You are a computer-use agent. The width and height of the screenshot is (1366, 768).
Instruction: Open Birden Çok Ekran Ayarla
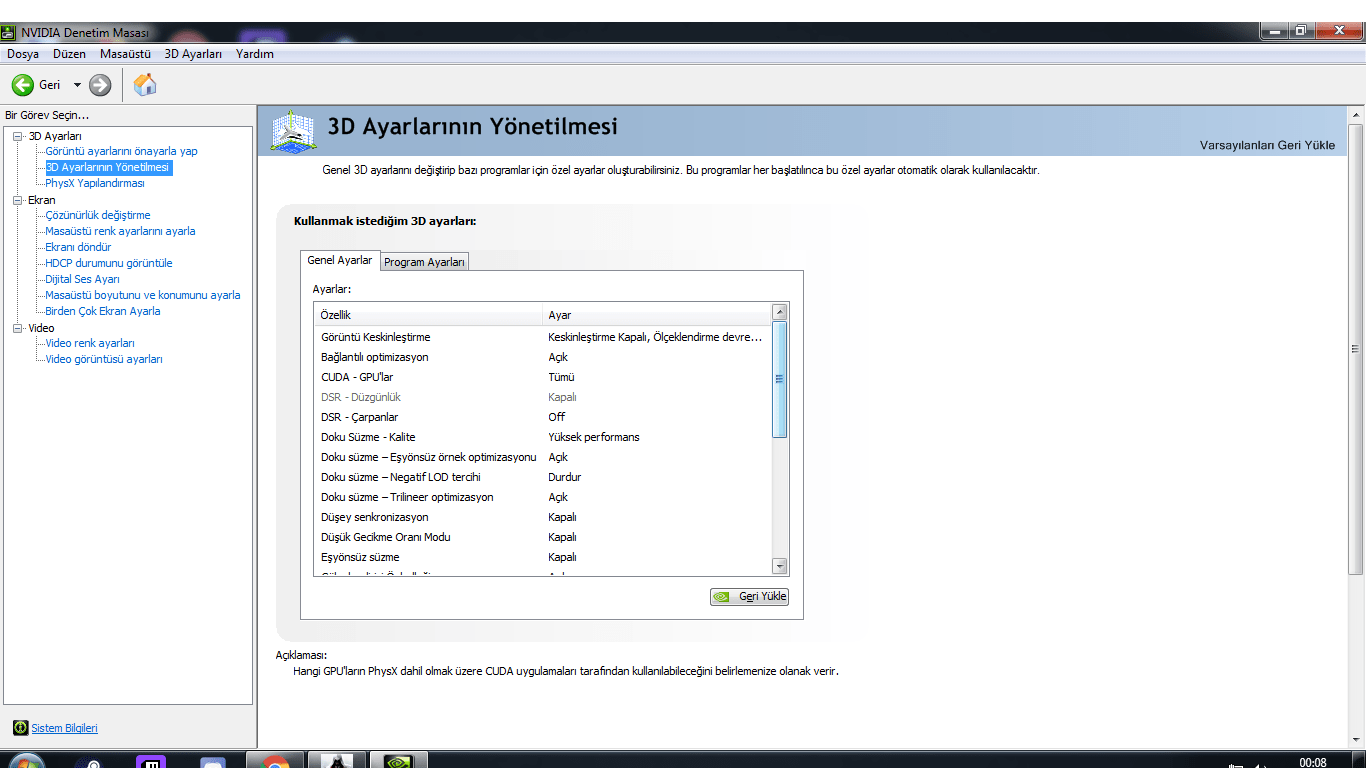point(103,311)
